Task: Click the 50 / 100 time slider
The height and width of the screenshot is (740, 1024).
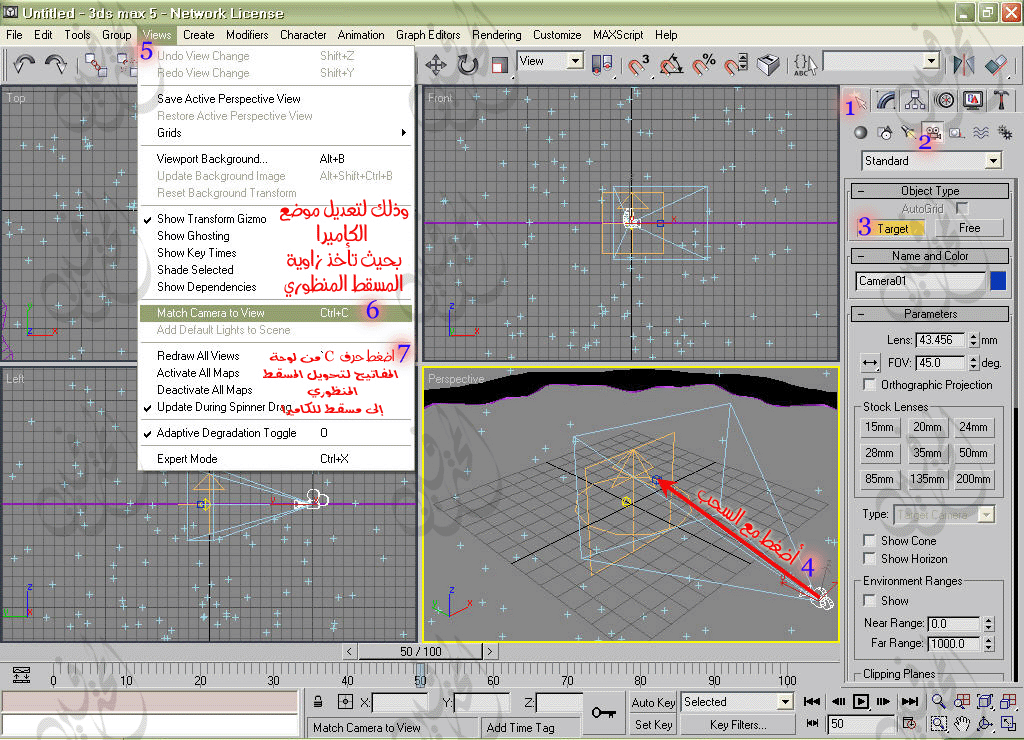Action: [421, 651]
